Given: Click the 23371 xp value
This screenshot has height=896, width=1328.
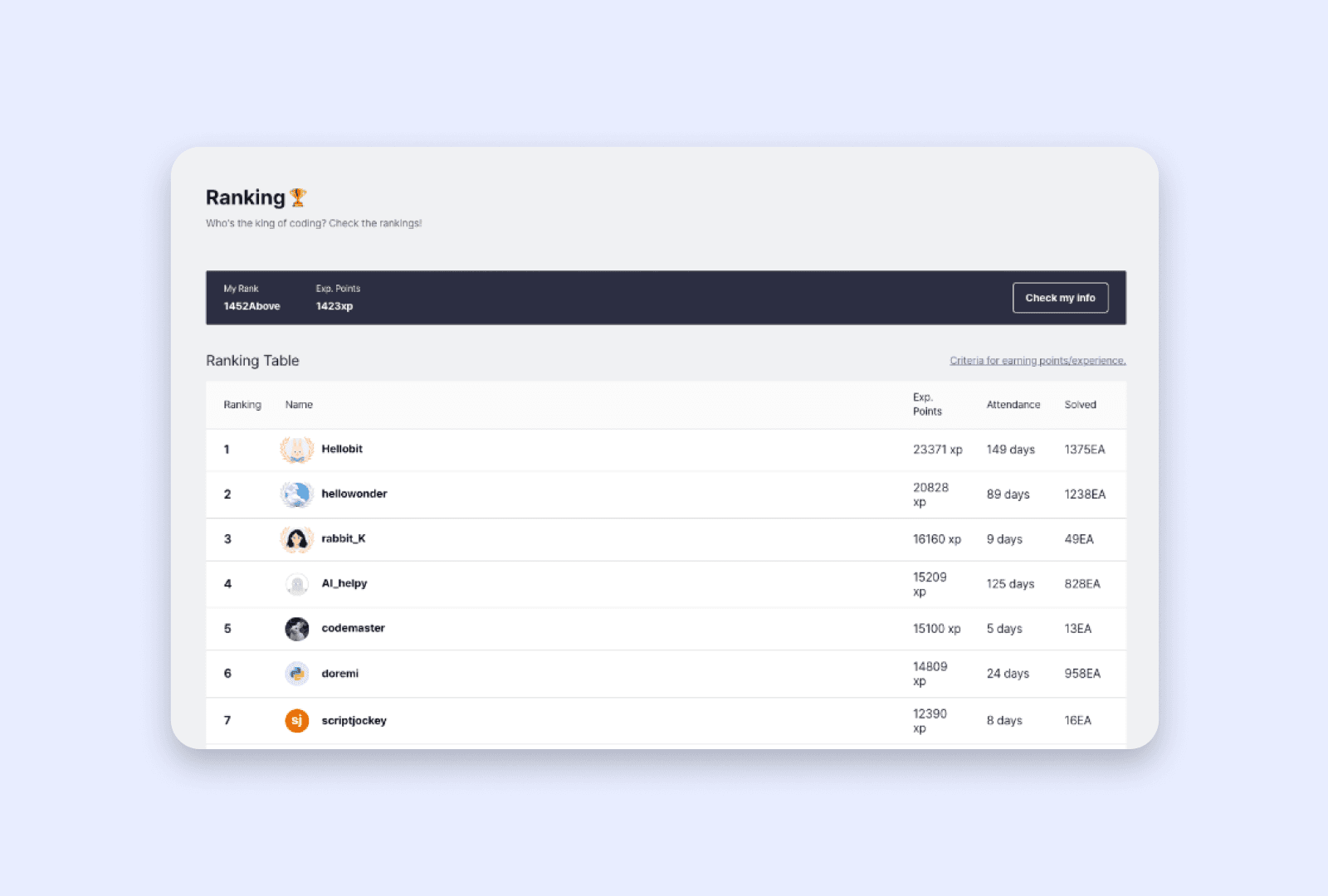Looking at the screenshot, I should click(938, 450).
